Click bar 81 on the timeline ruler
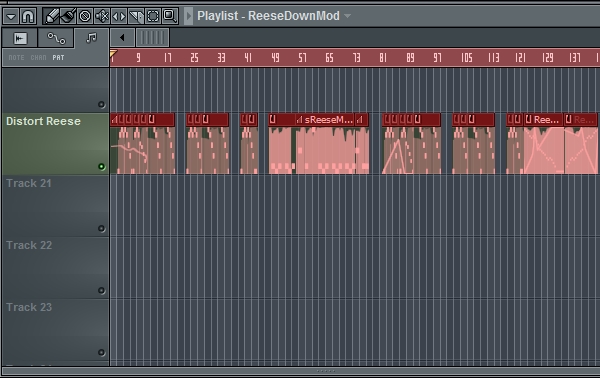The width and height of the screenshot is (600, 378). tap(383, 58)
